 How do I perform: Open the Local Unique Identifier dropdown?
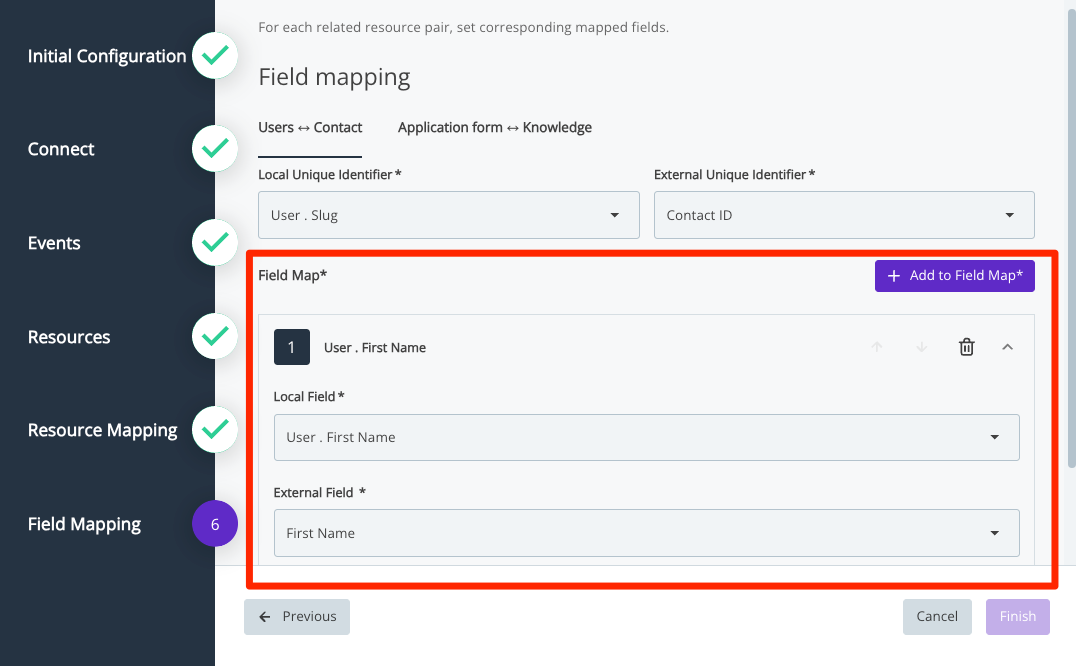pyautogui.click(x=448, y=215)
